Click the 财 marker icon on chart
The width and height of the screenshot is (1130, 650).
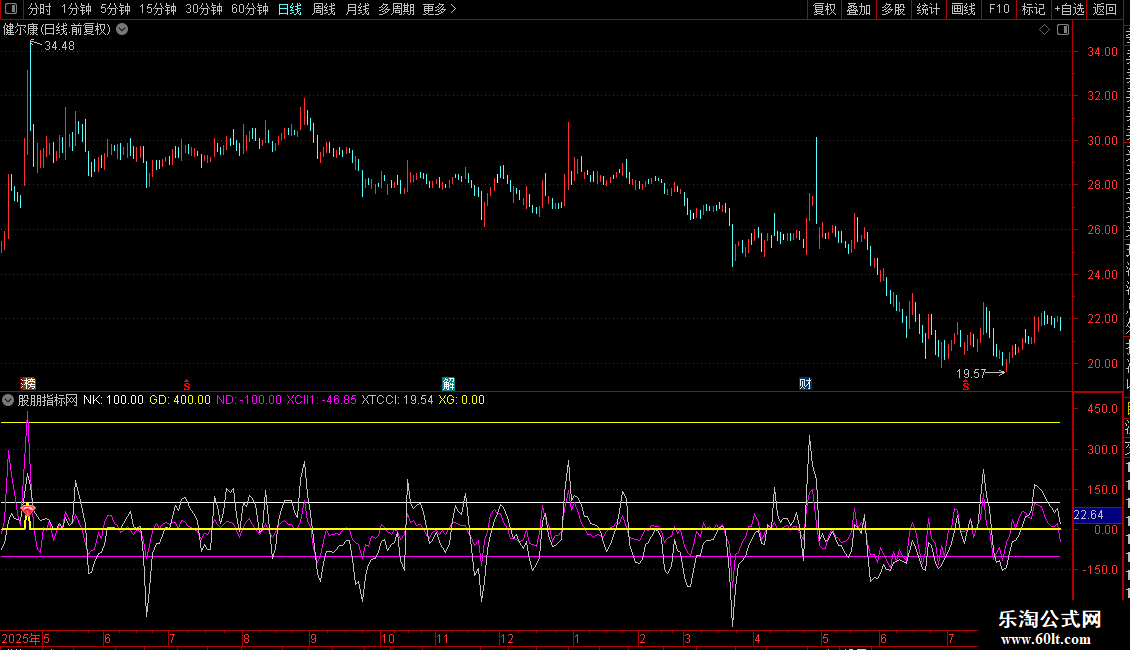pos(805,383)
